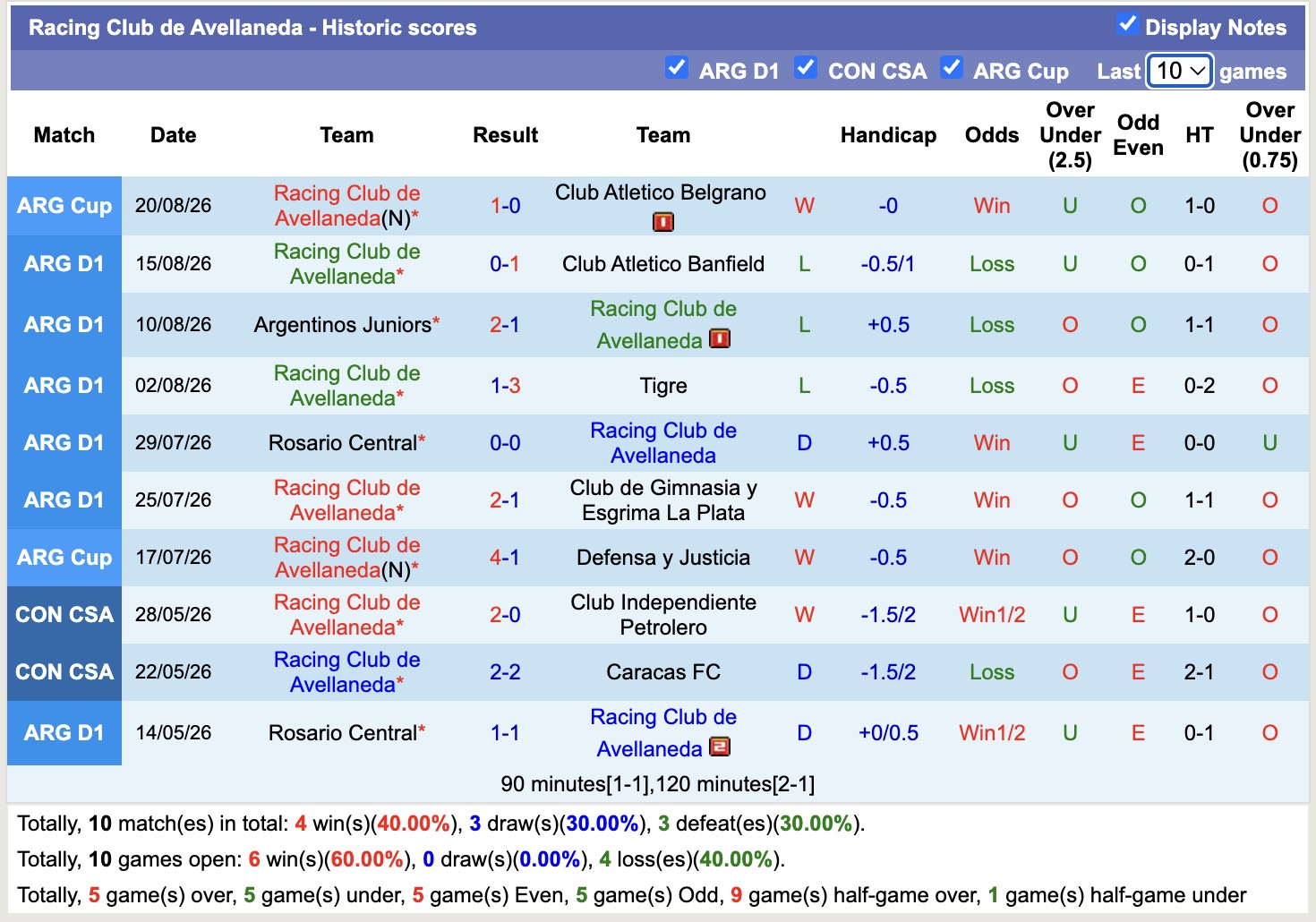Open Club Independiente Petrolero team link

[663, 615]
